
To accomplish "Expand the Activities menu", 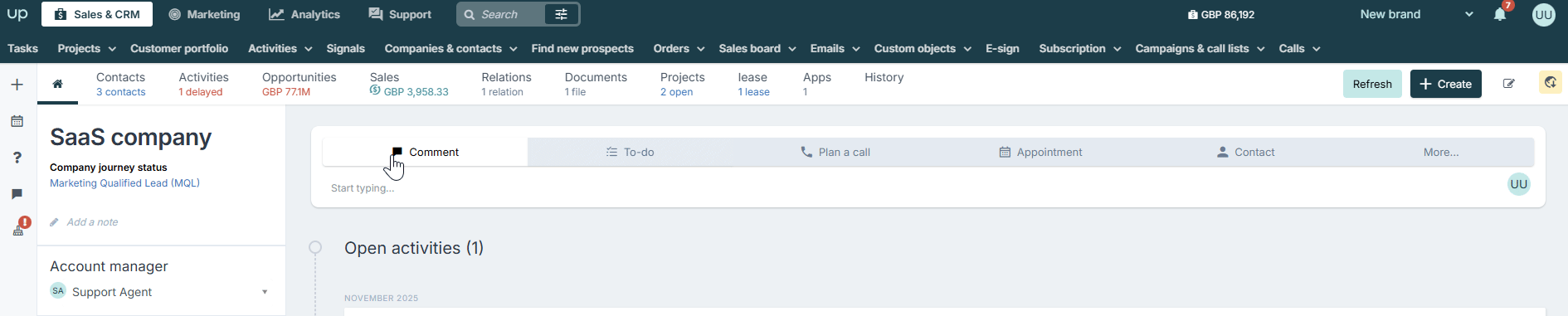I will click(280, 49).
